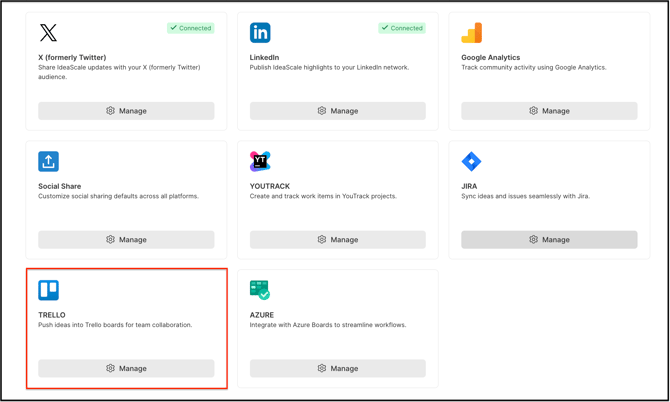
Task: Click the TRELLO card title
Action: pos(52,315)
